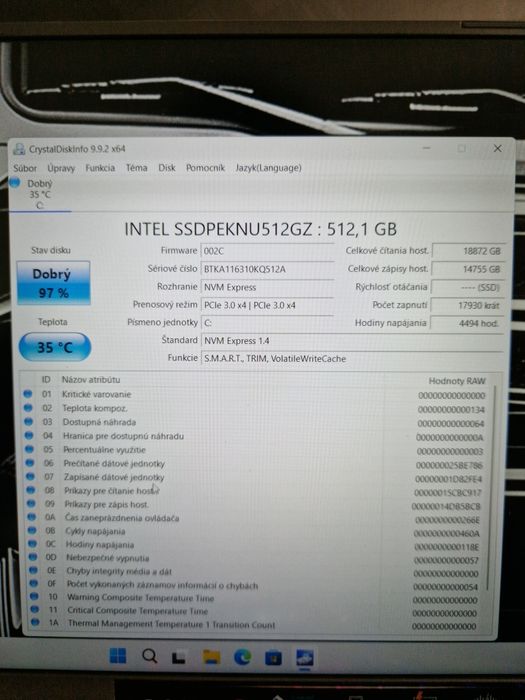The image size is (525, 700).
Task: Select the Prečítané dátové jednotky row
Action: coord(254,464)
